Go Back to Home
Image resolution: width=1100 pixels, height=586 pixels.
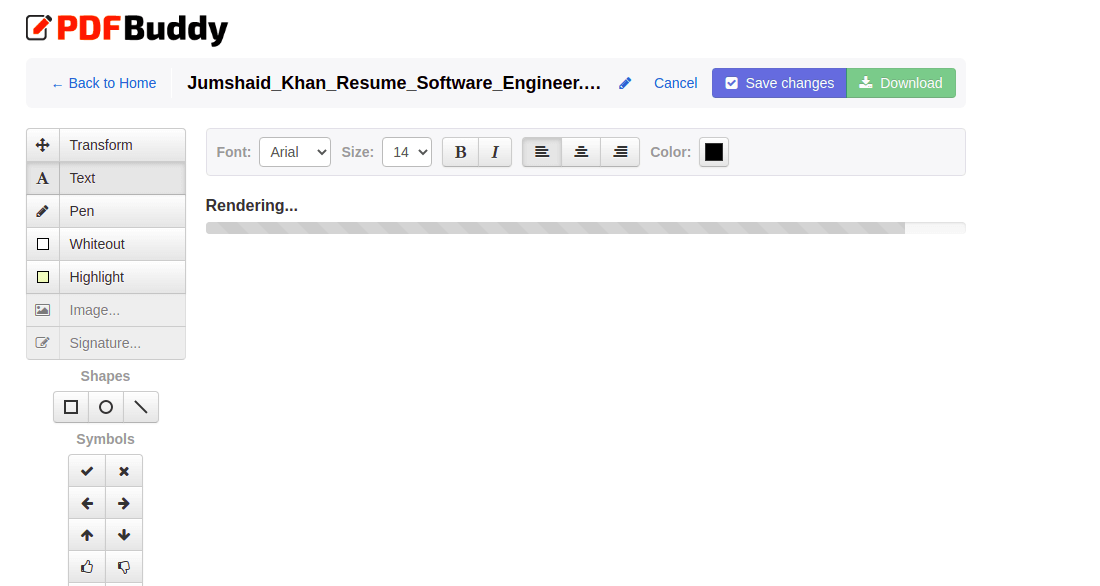click(x=104, y=84)
